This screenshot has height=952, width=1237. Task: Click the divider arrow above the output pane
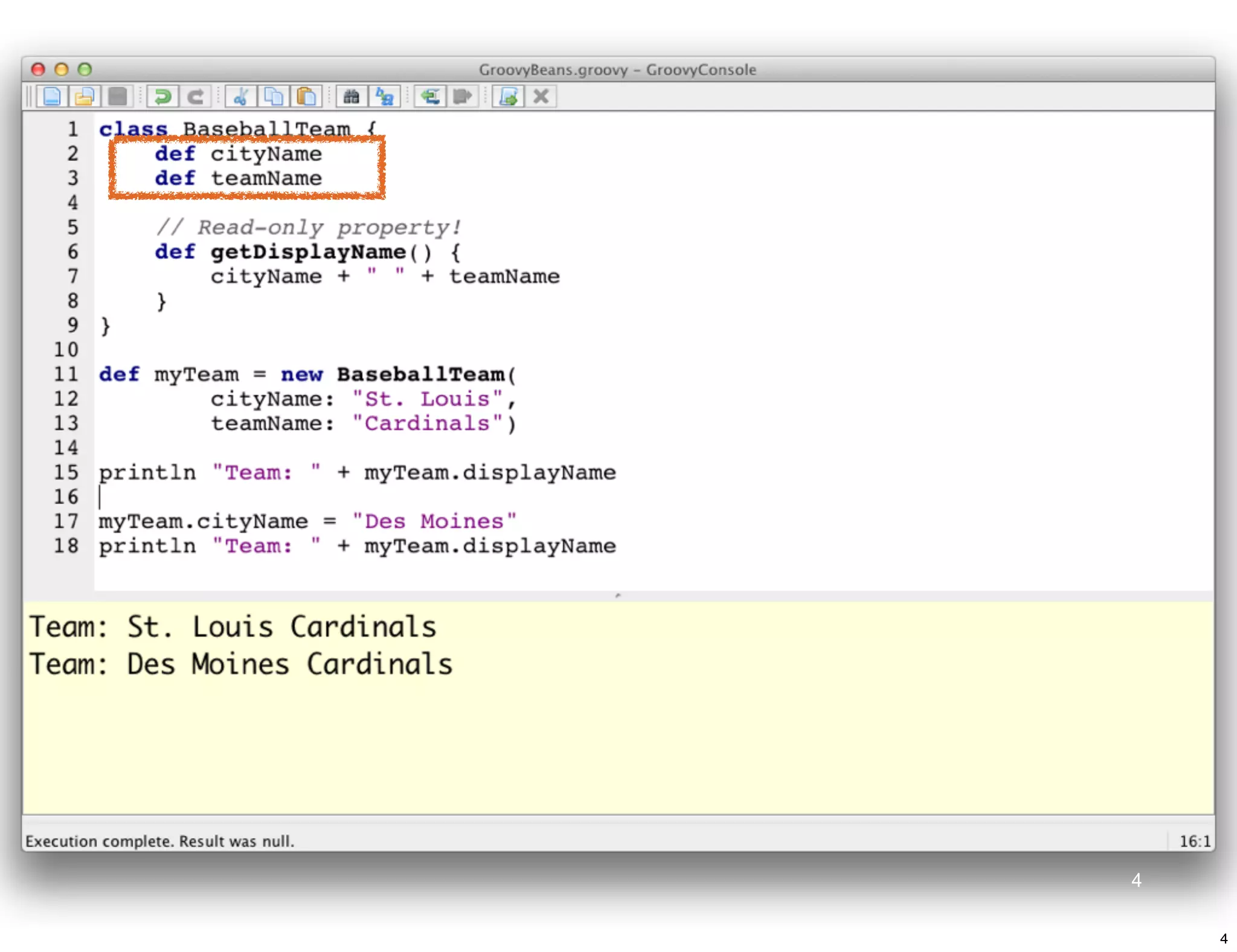[617, 596]
